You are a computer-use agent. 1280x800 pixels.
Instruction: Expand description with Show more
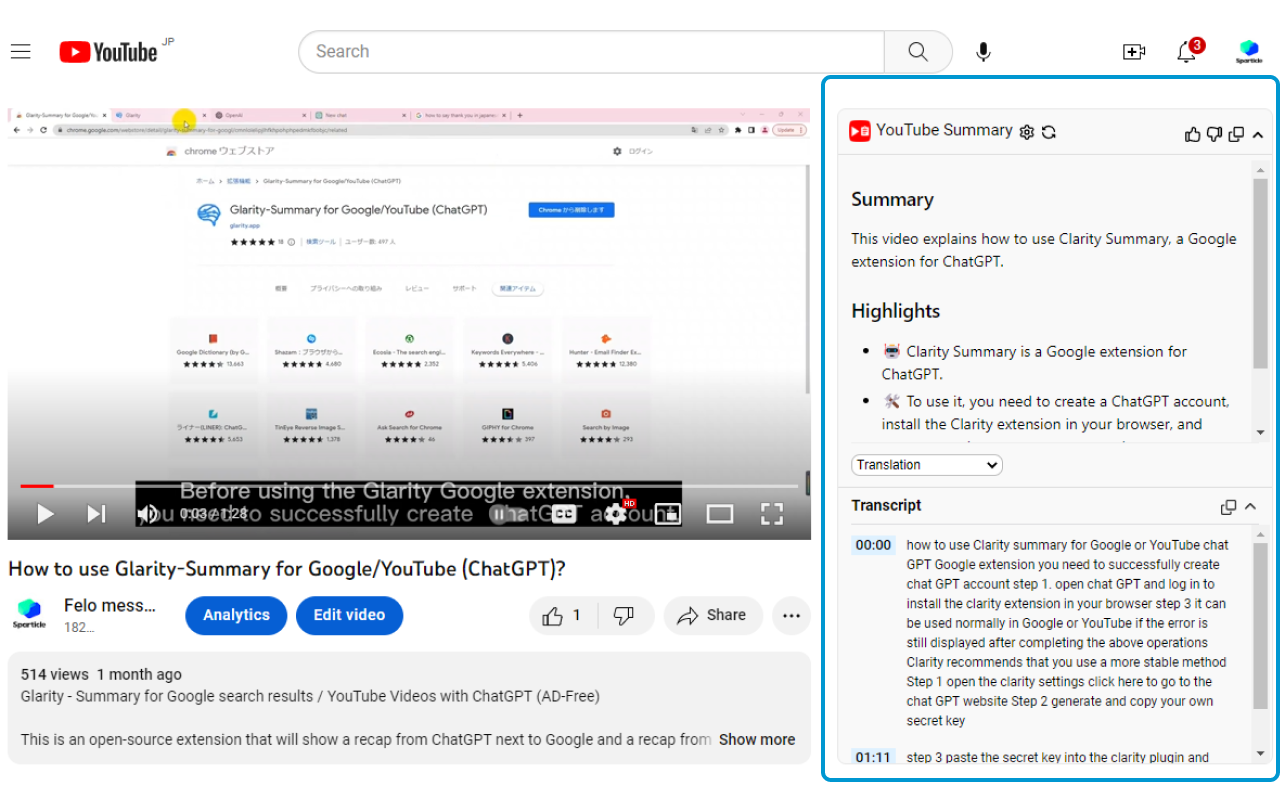pos(757,740)
